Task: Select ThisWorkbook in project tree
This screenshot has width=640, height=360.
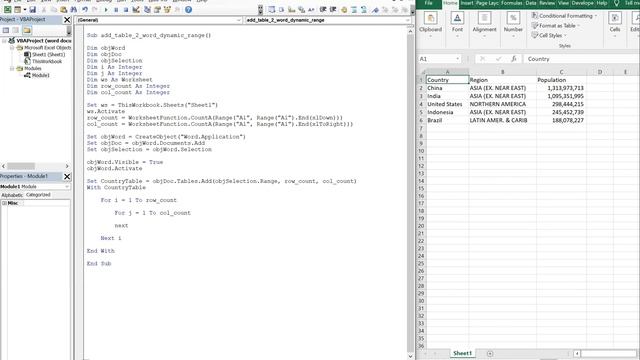Action: coord(47,61)
